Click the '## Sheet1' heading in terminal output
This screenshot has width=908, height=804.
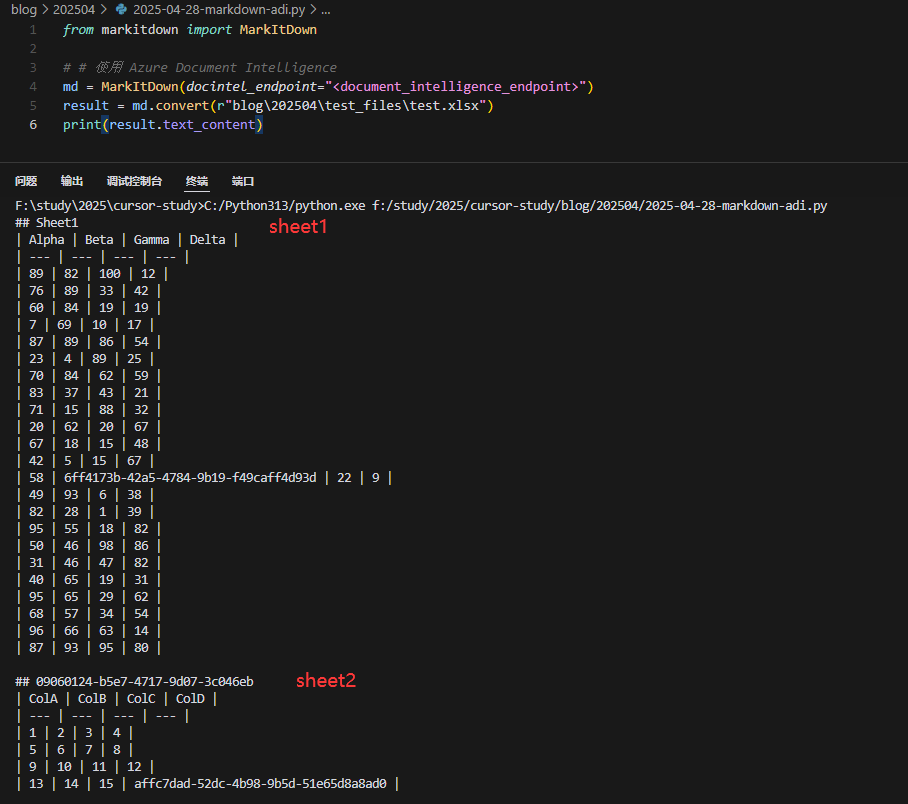pos(47,222)
